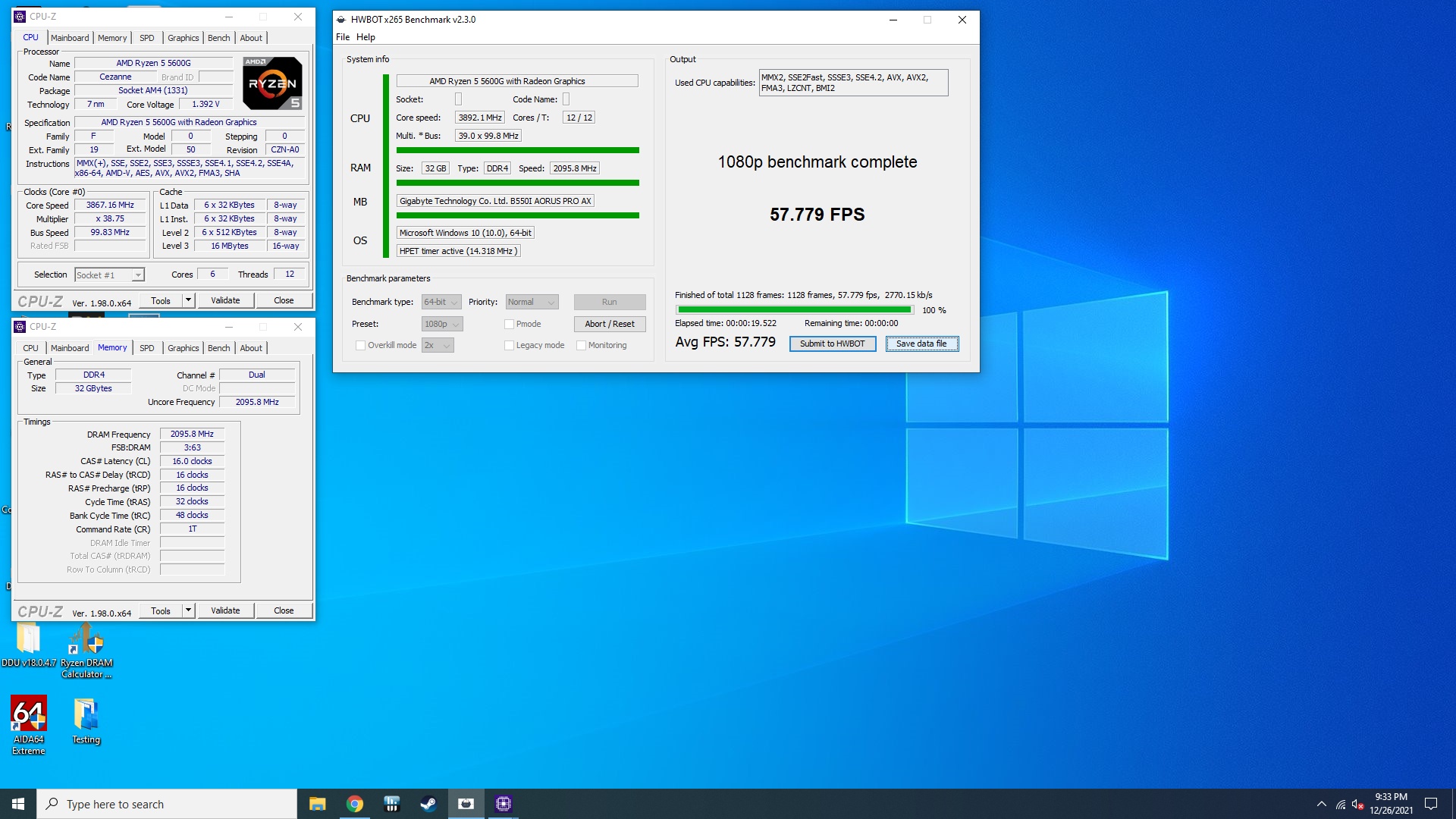This screenshot has width=1456, height=819.
Task: Click the AMD Ryzen 5 5600G name field
Action: point(153,64)
